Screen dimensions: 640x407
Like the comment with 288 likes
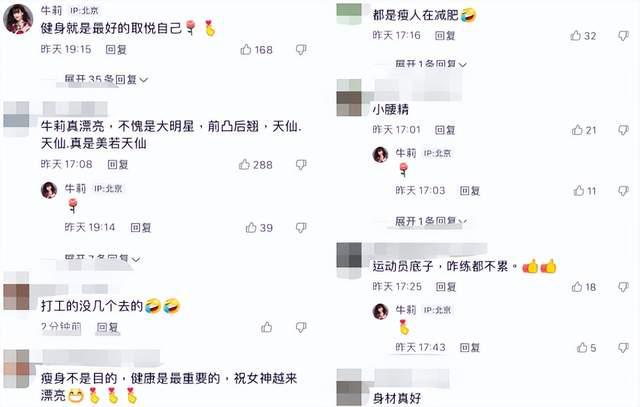click(x=244, y=165)
